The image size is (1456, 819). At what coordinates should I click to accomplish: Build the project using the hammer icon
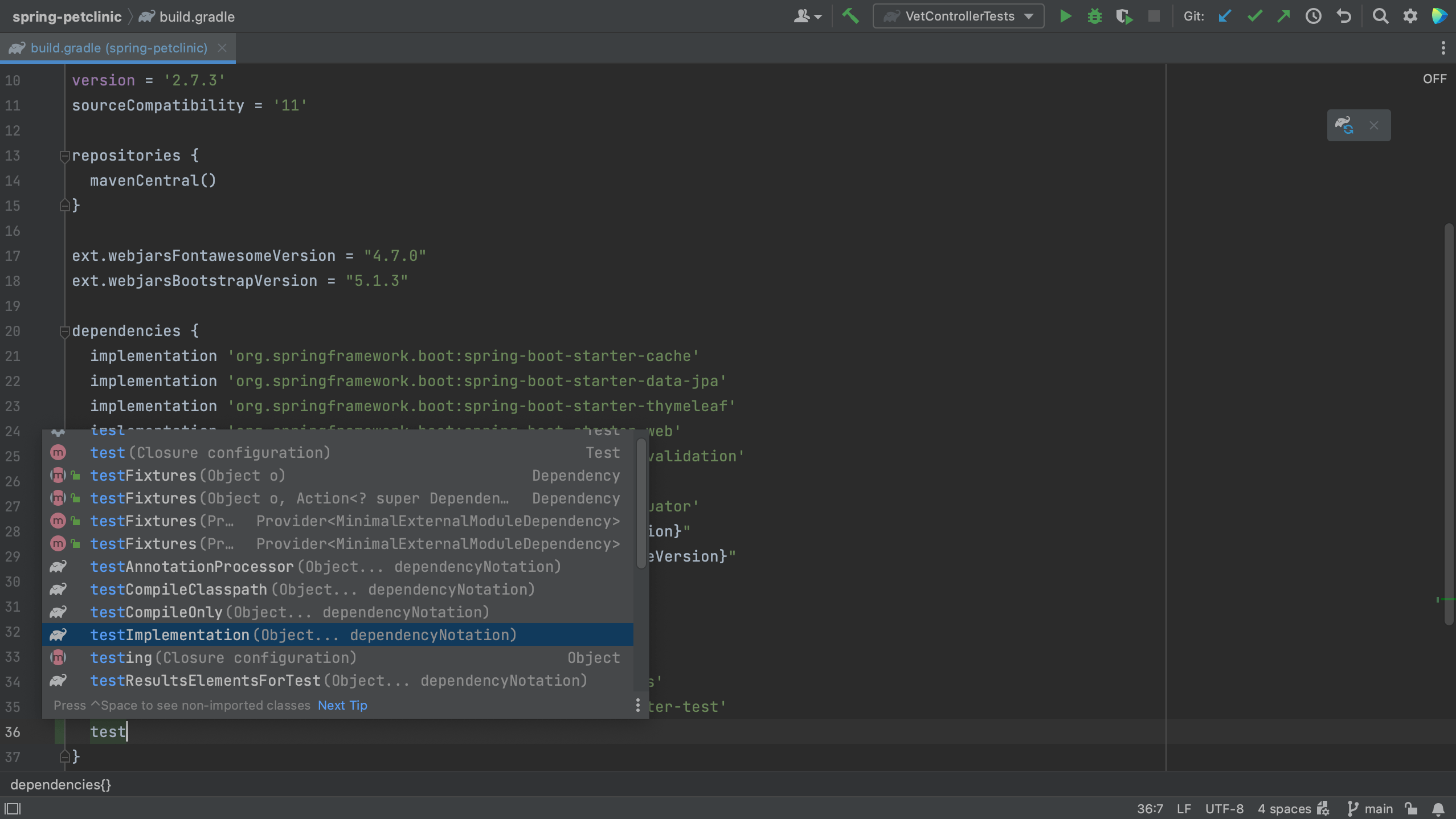click(x=851, y=16)
